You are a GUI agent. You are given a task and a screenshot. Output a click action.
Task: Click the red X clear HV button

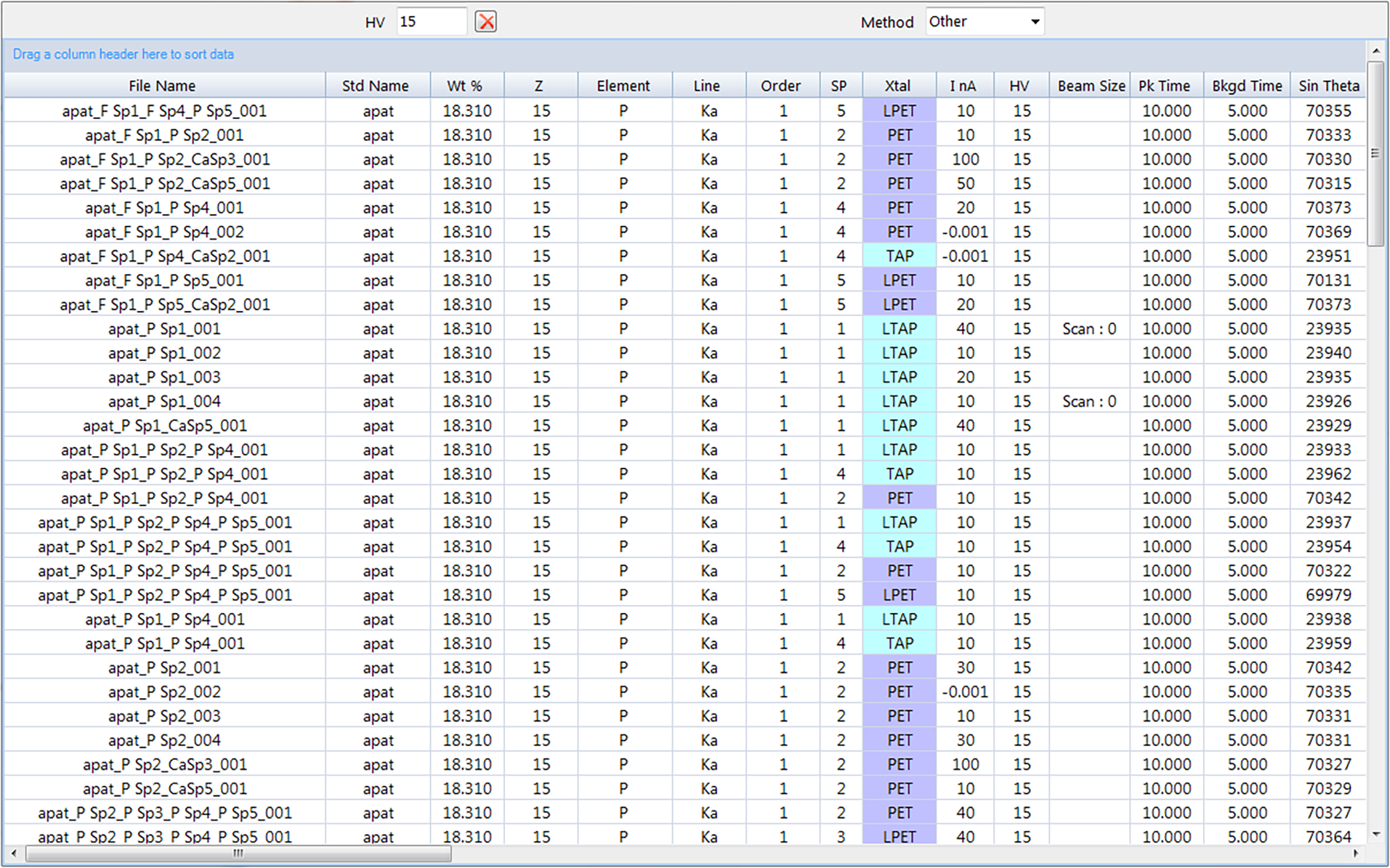tap(485, 22)
